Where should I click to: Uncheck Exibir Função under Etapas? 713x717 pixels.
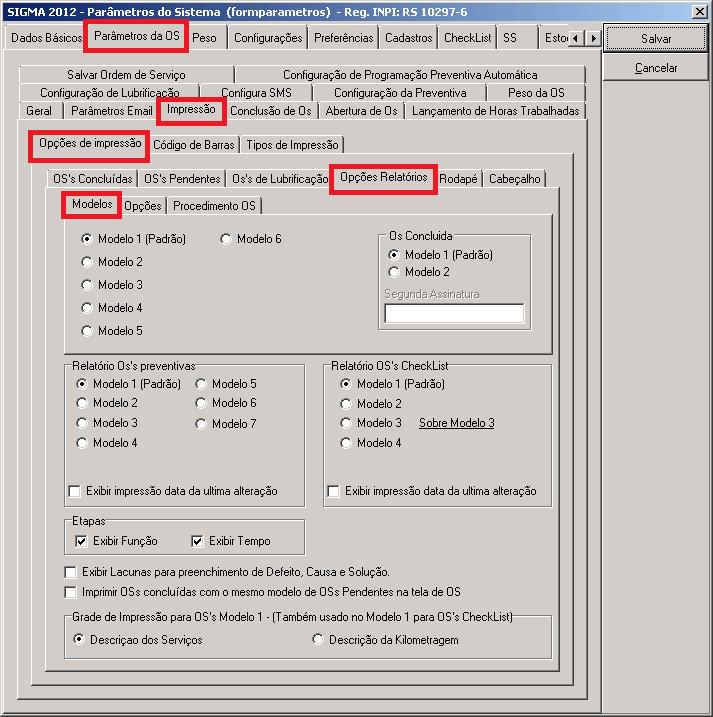tap(117, 541)
